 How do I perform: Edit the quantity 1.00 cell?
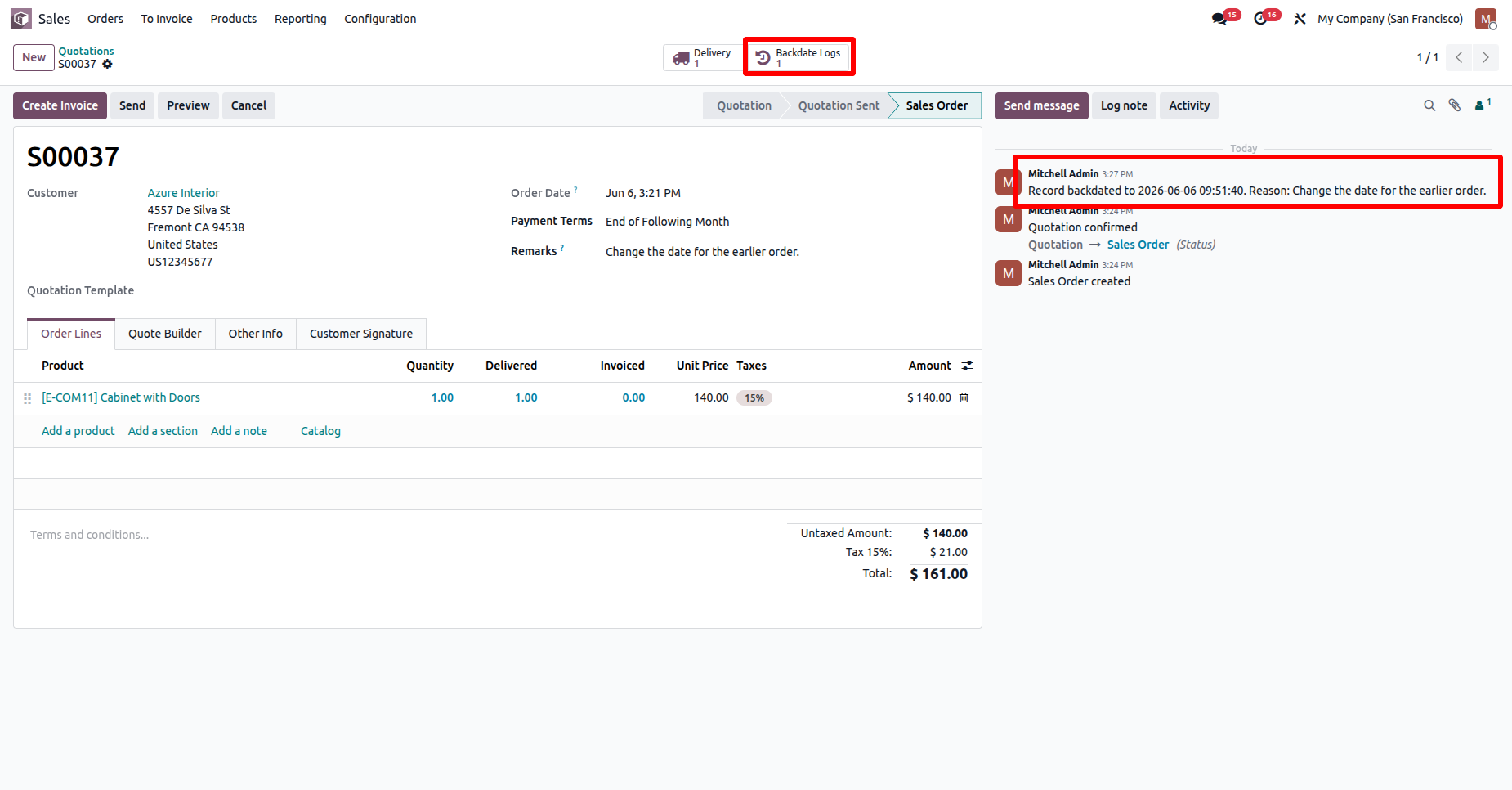pos(442,397)
